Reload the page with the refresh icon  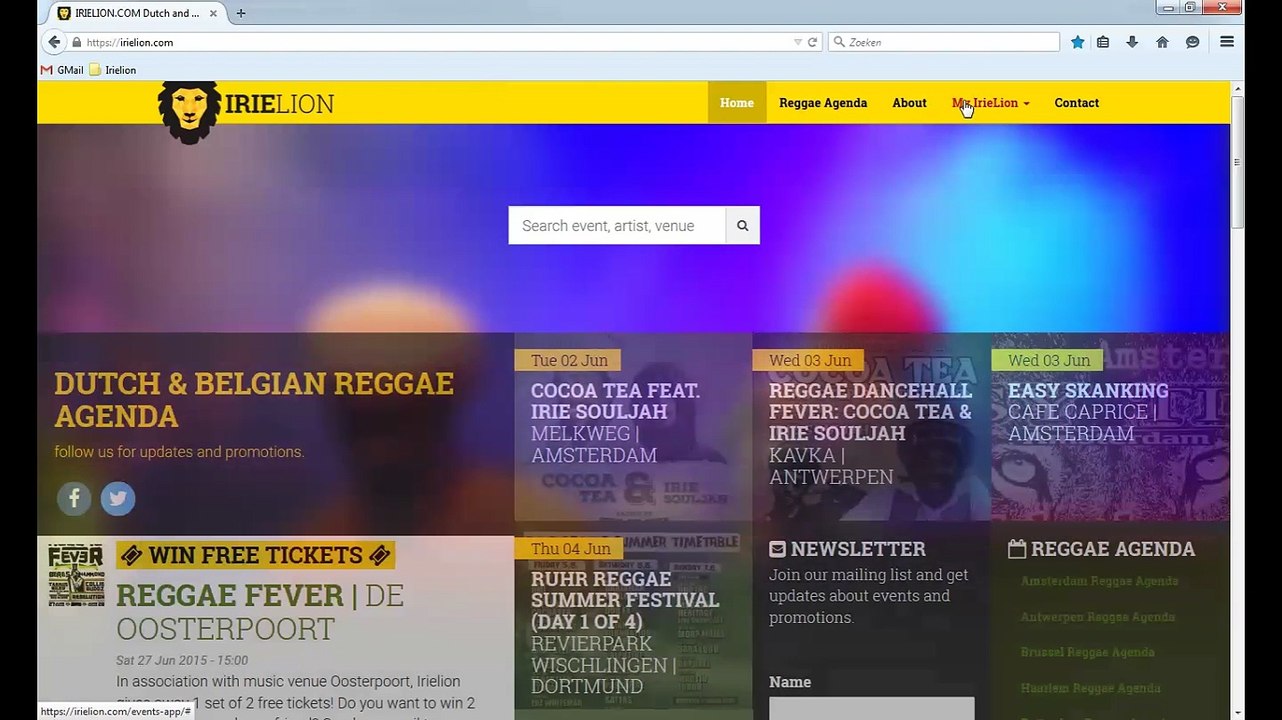pyautogui.click(x=812, y=42)
